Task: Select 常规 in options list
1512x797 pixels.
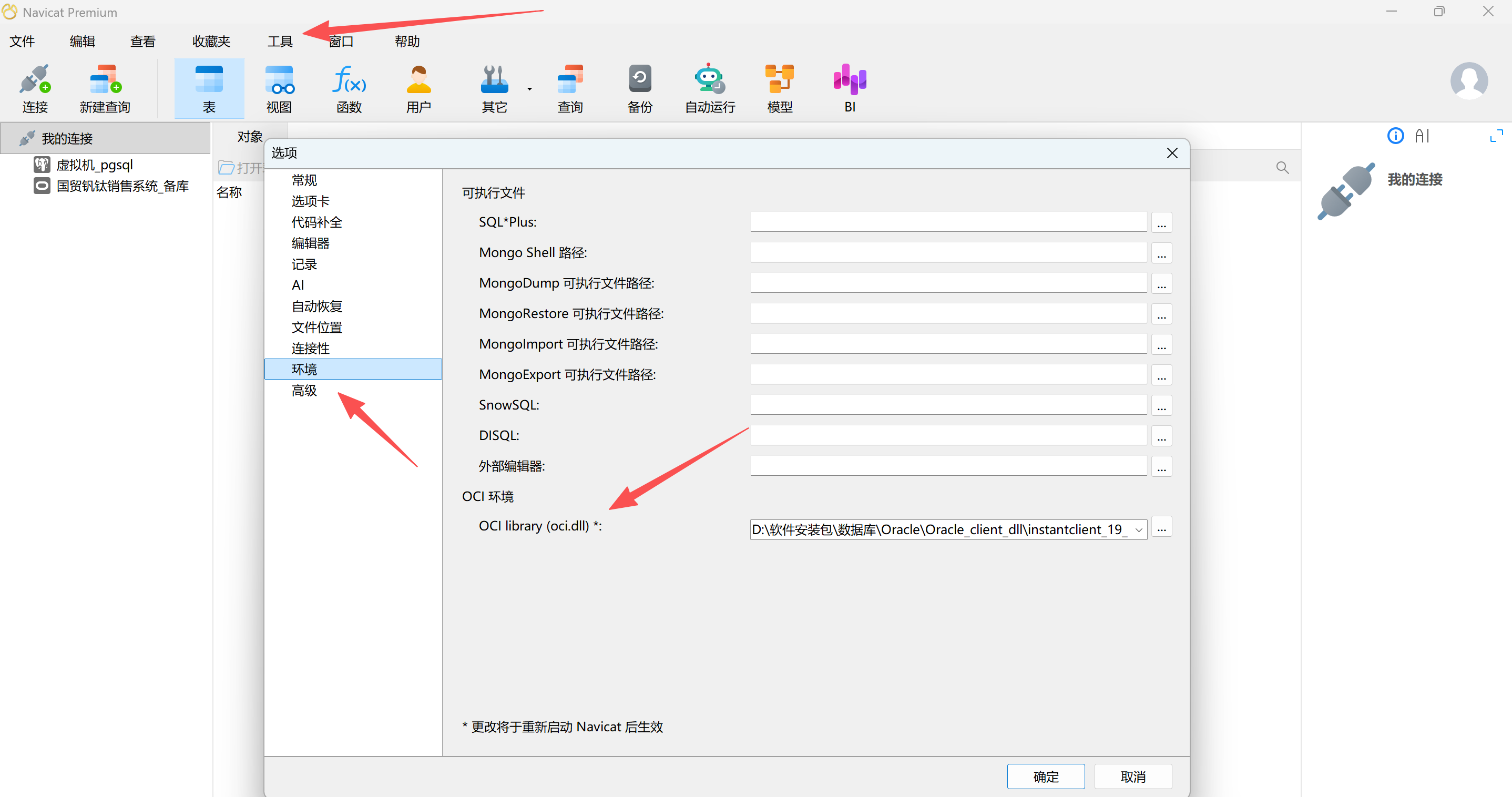Action: [x=353, y=180]
